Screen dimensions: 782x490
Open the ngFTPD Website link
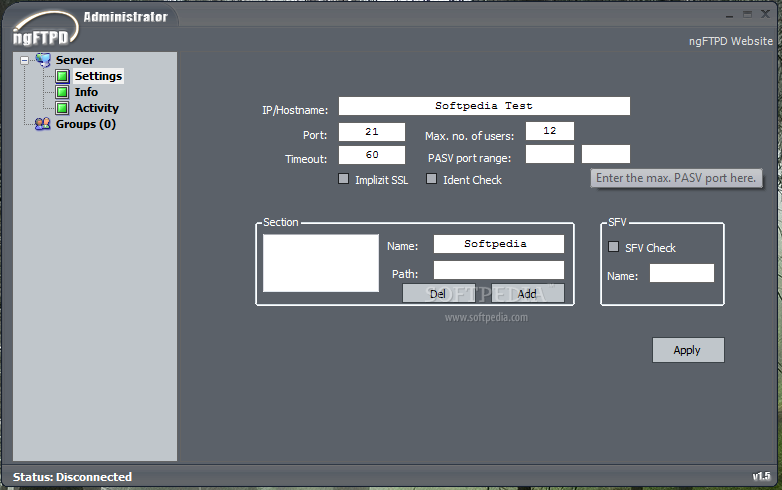tap(731, 41)
